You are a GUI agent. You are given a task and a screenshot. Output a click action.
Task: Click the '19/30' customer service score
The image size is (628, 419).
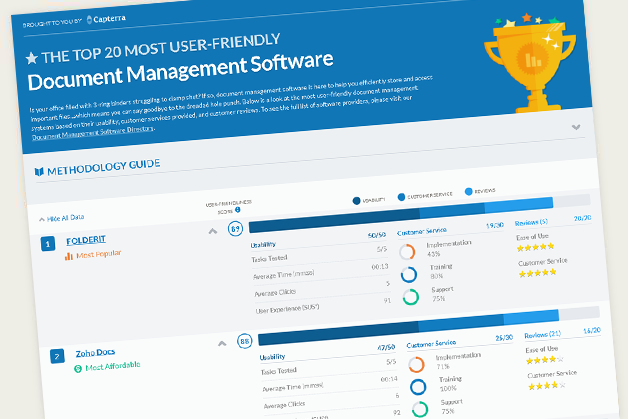(495, 226)
